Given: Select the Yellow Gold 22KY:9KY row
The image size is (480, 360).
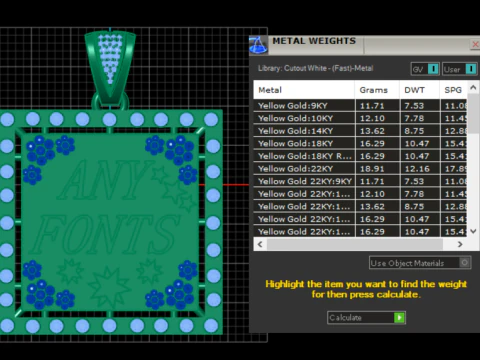Looking at the screenshot, I should click(360, 181).
